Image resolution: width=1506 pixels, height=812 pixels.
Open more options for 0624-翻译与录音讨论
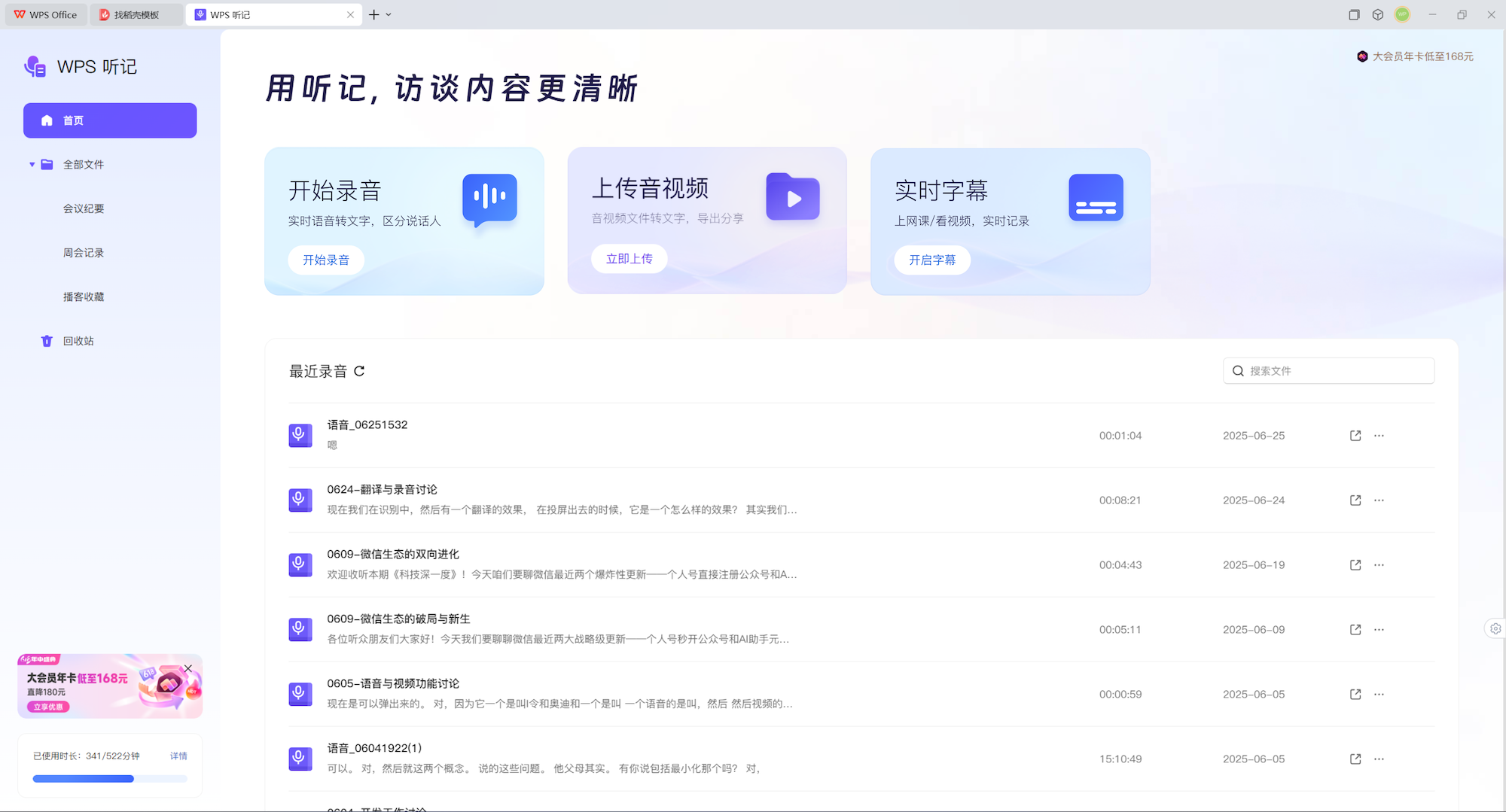[1379, 500]
